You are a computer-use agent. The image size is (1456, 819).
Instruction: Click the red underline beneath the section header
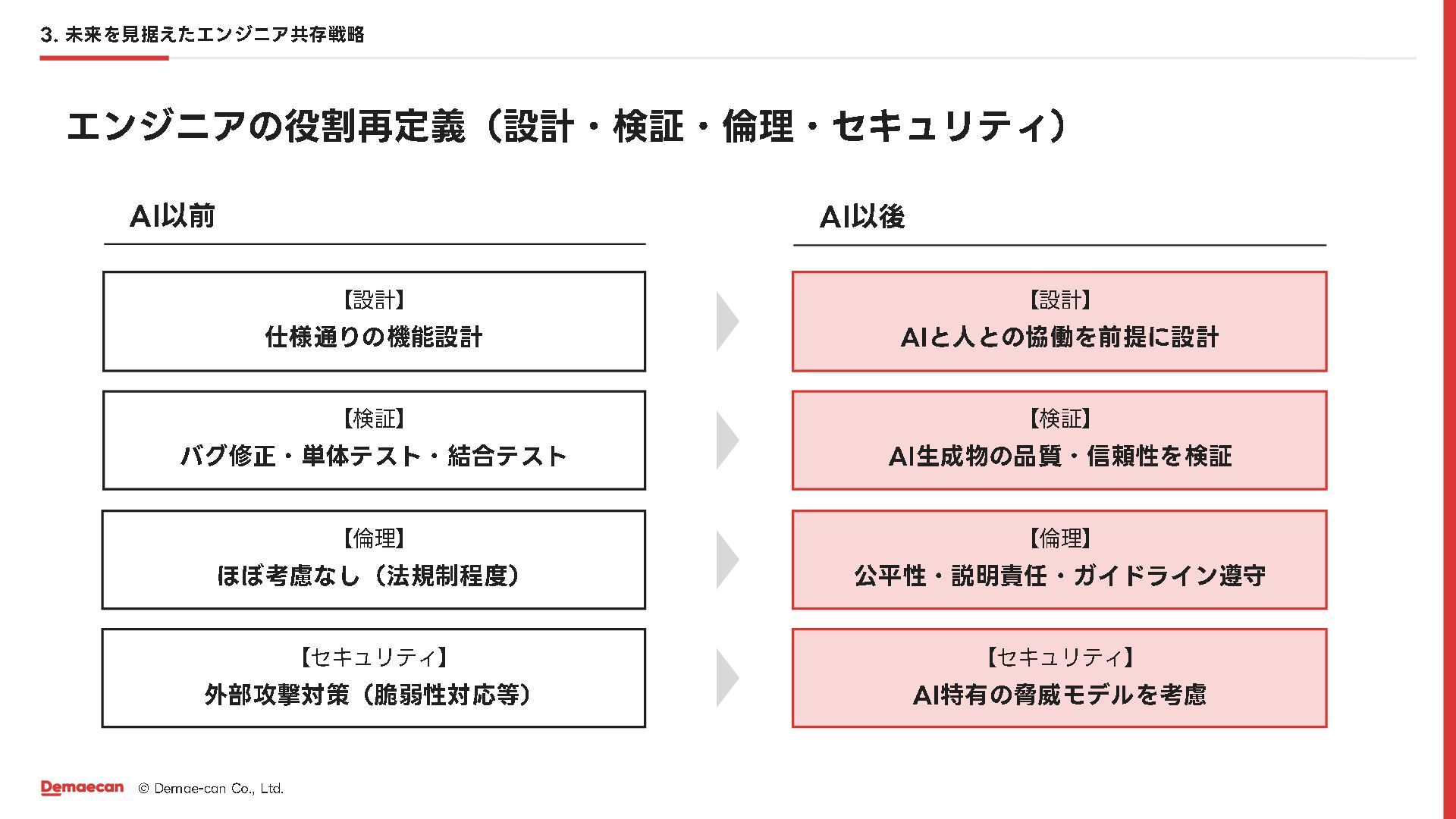pos(104,58)
